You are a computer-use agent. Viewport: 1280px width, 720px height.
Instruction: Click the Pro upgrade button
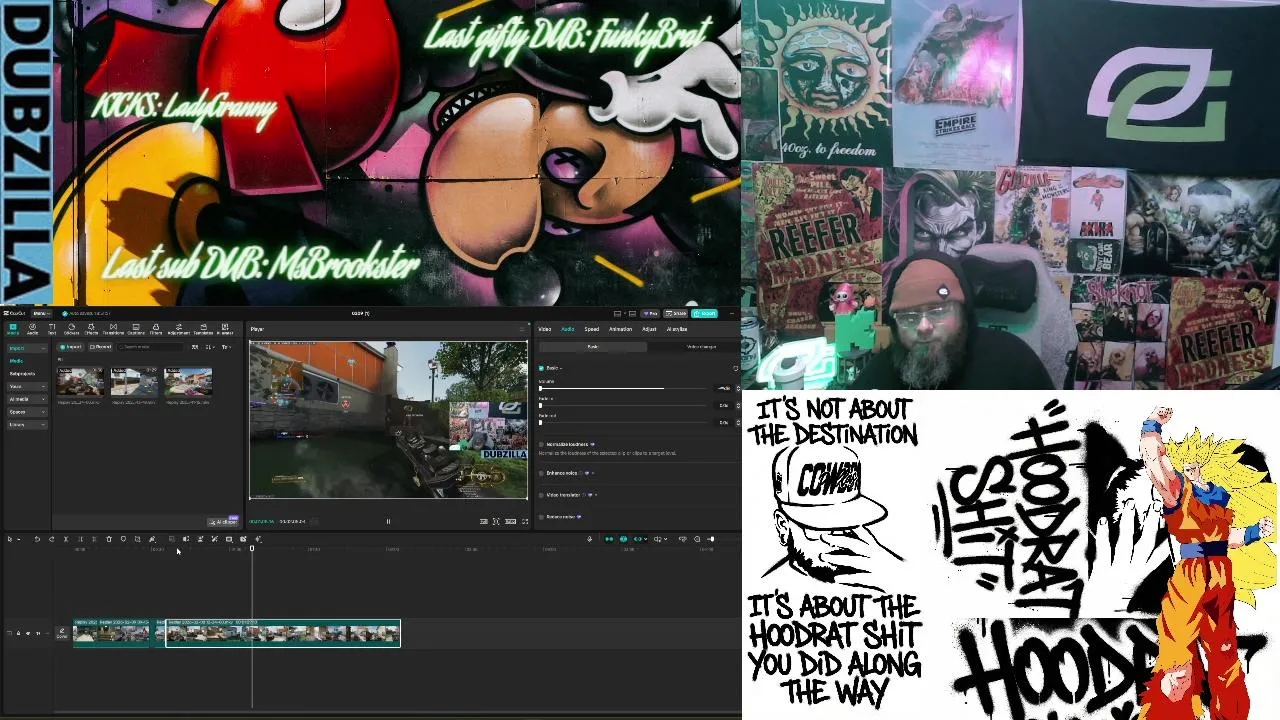click(x=650, y=313)
